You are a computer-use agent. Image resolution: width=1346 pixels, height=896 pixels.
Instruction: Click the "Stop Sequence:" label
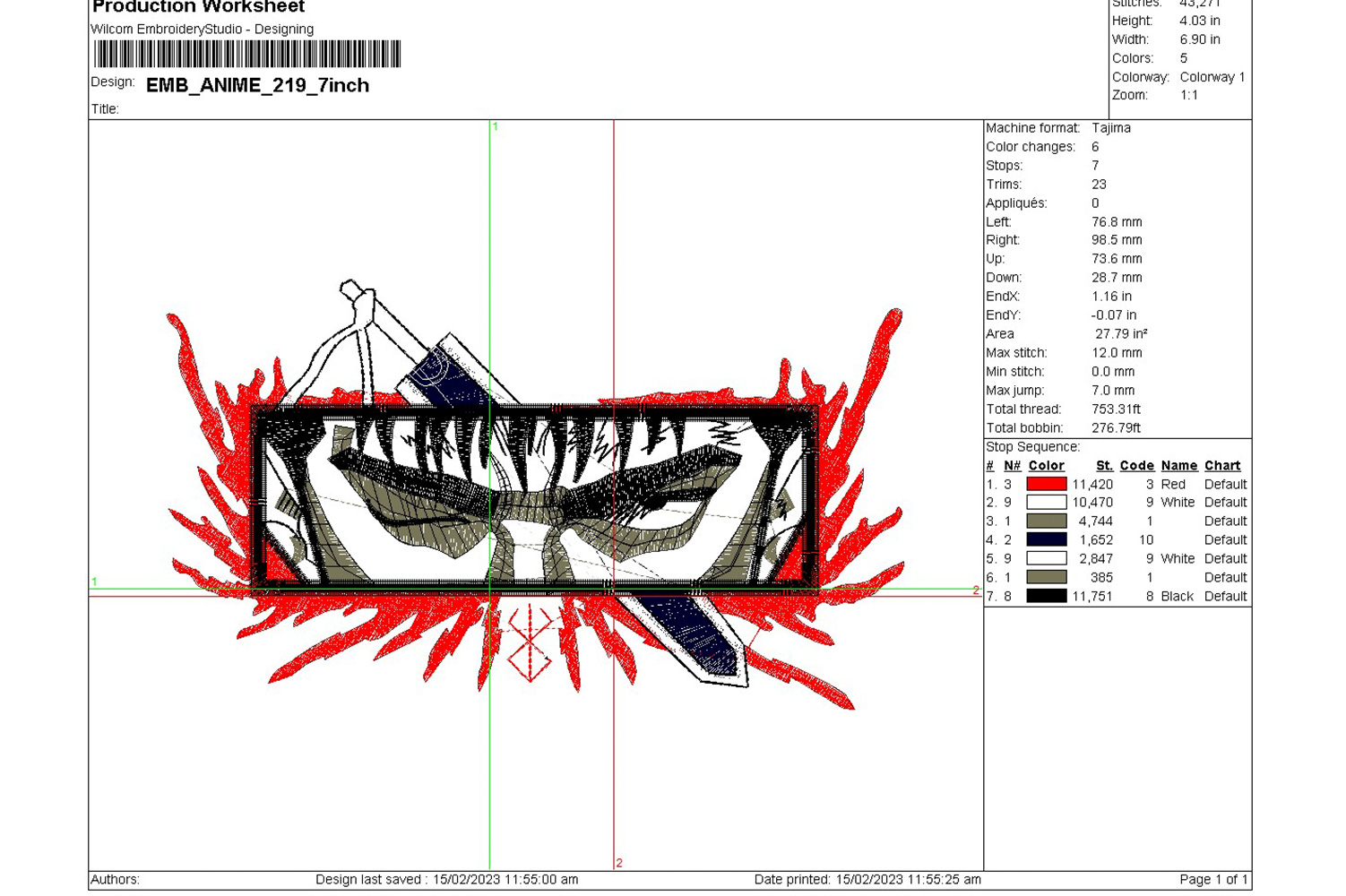pos(1032,447)
